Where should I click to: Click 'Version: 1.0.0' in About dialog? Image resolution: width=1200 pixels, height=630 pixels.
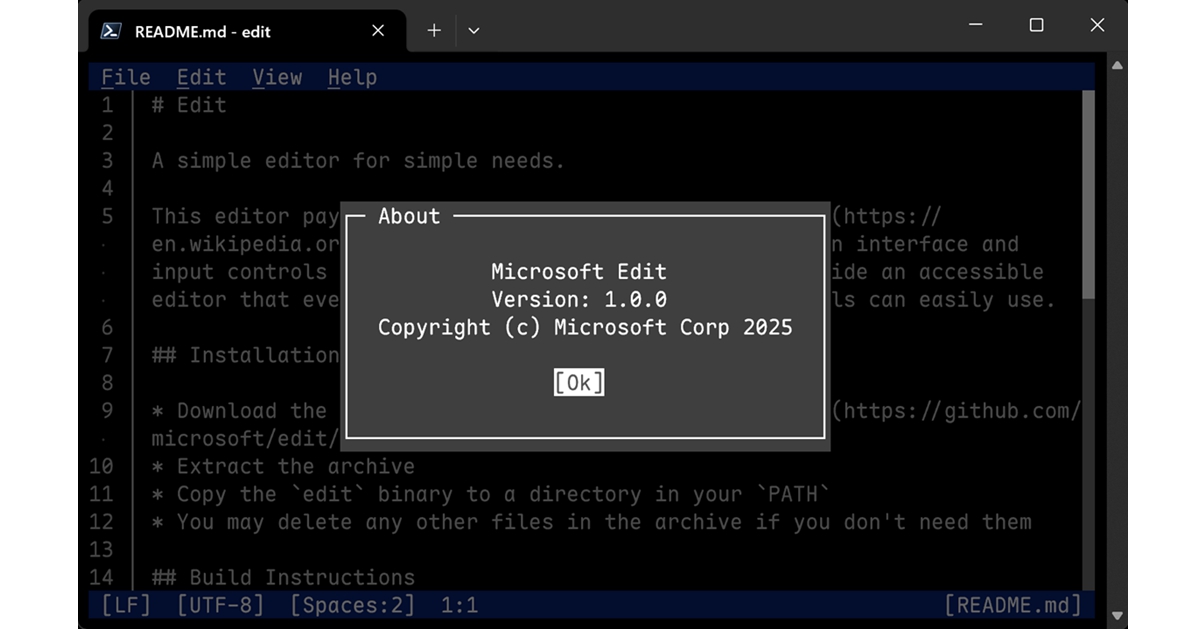[579, 300]
